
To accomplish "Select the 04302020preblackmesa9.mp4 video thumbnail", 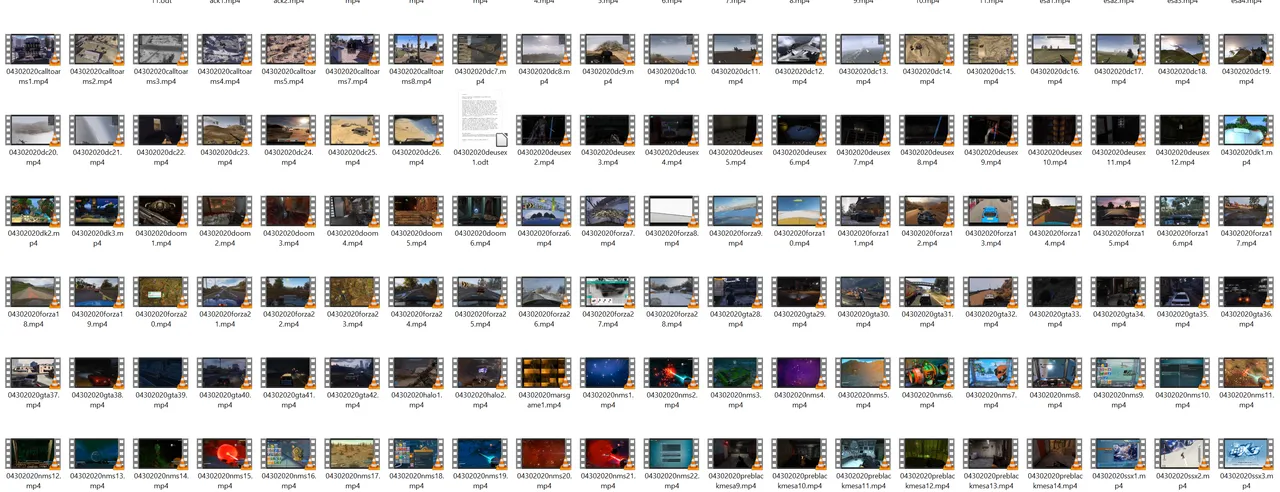I will pyautogui.click(x=735, y=454).
